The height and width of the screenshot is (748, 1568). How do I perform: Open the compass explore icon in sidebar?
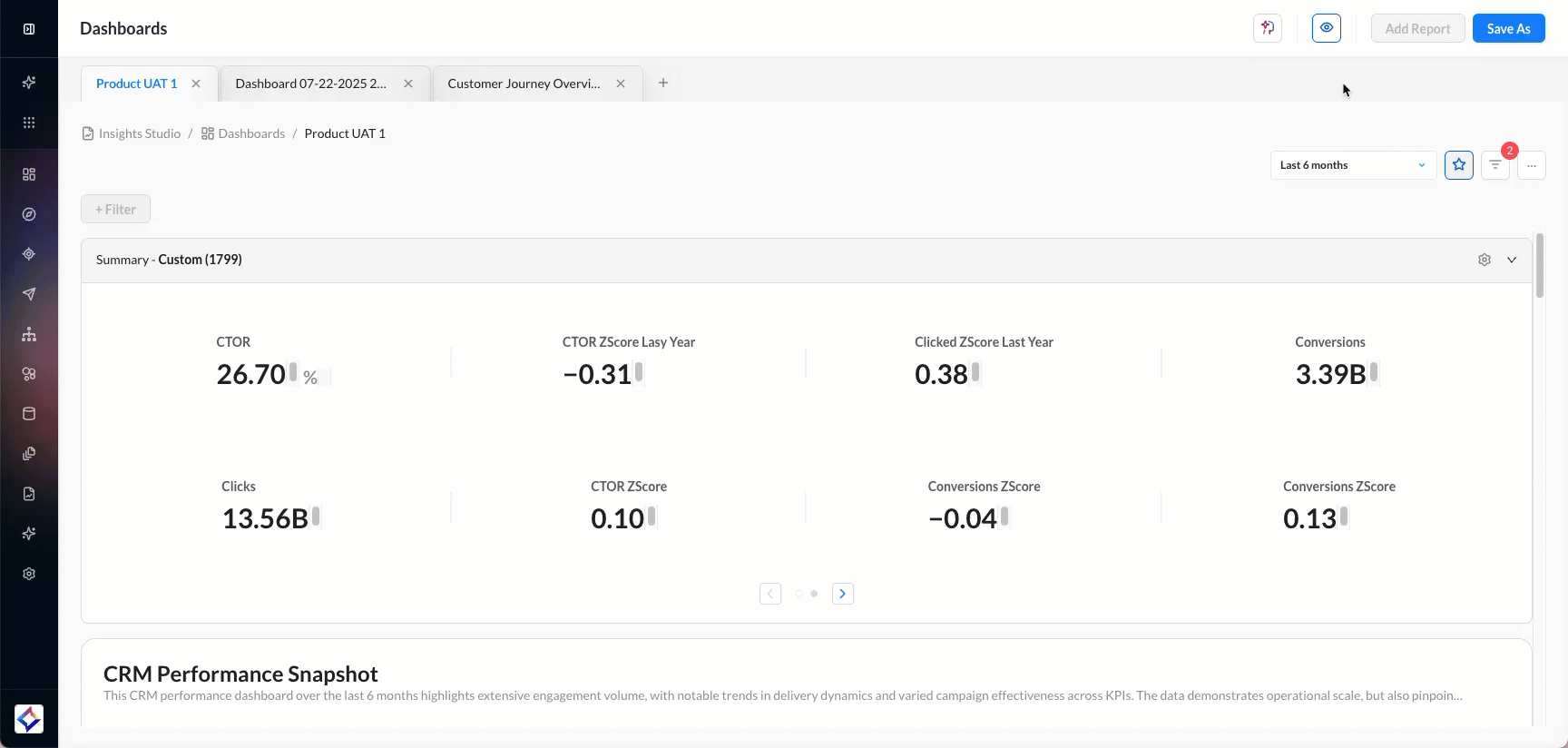click(29, 214)
